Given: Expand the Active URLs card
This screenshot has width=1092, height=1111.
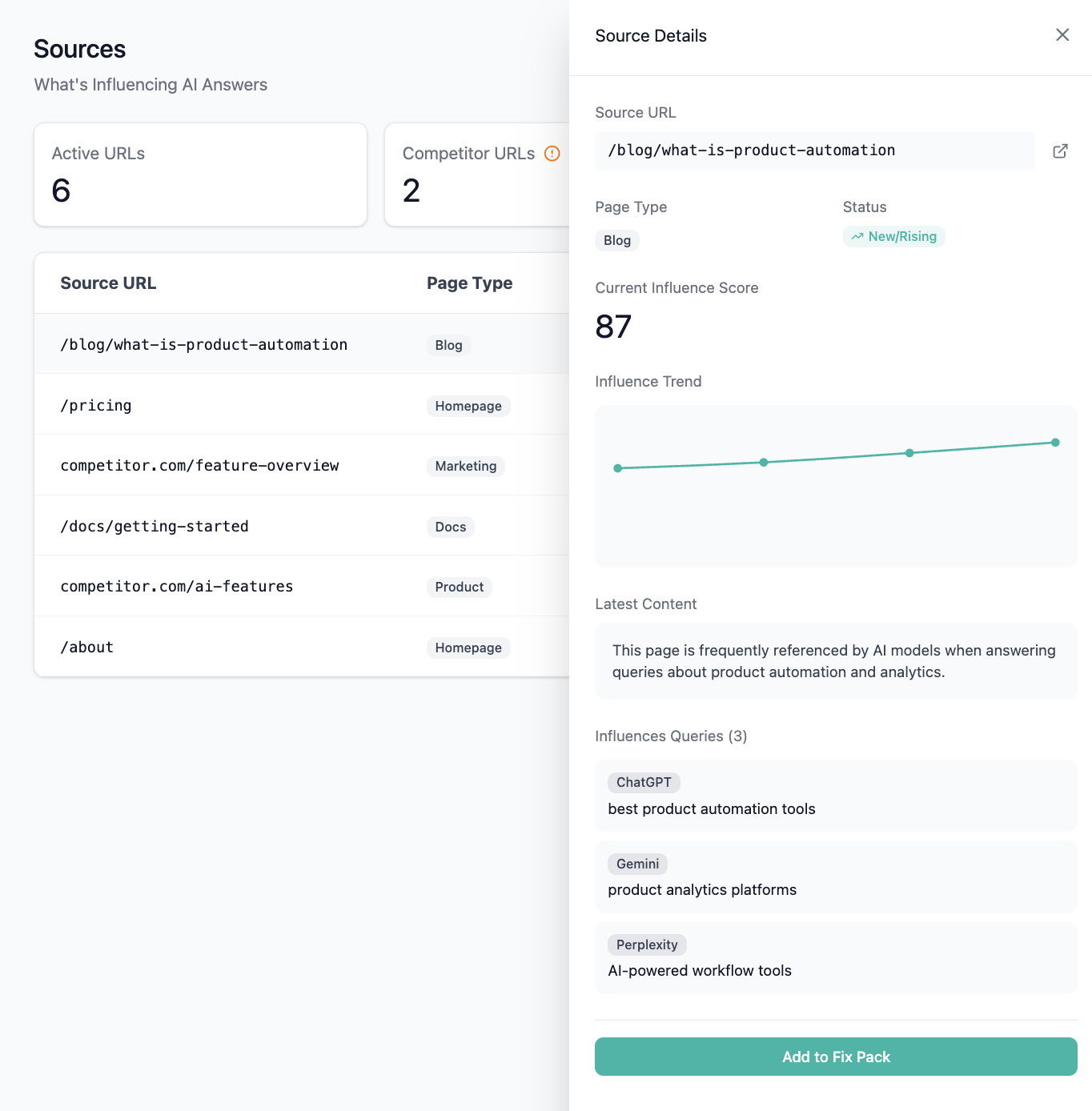Looking at the screenshot, I should (x=200, y=174).
